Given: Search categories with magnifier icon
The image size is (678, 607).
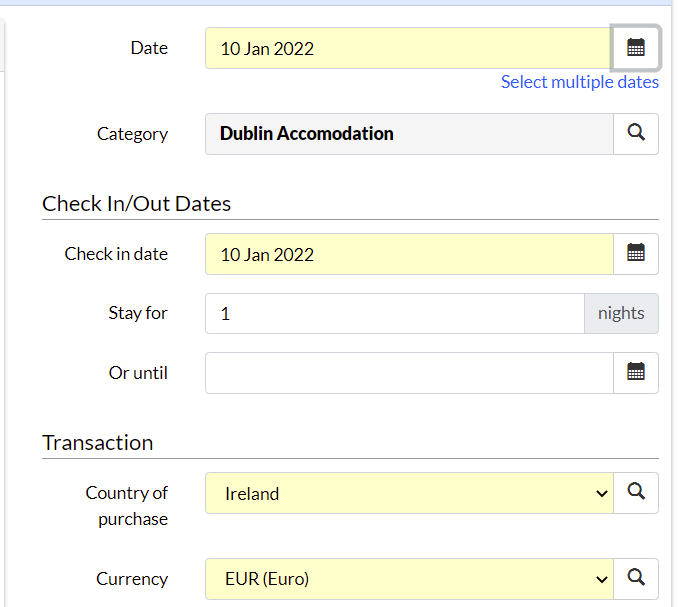Looking at the screenshot, I should click(636, 134).
